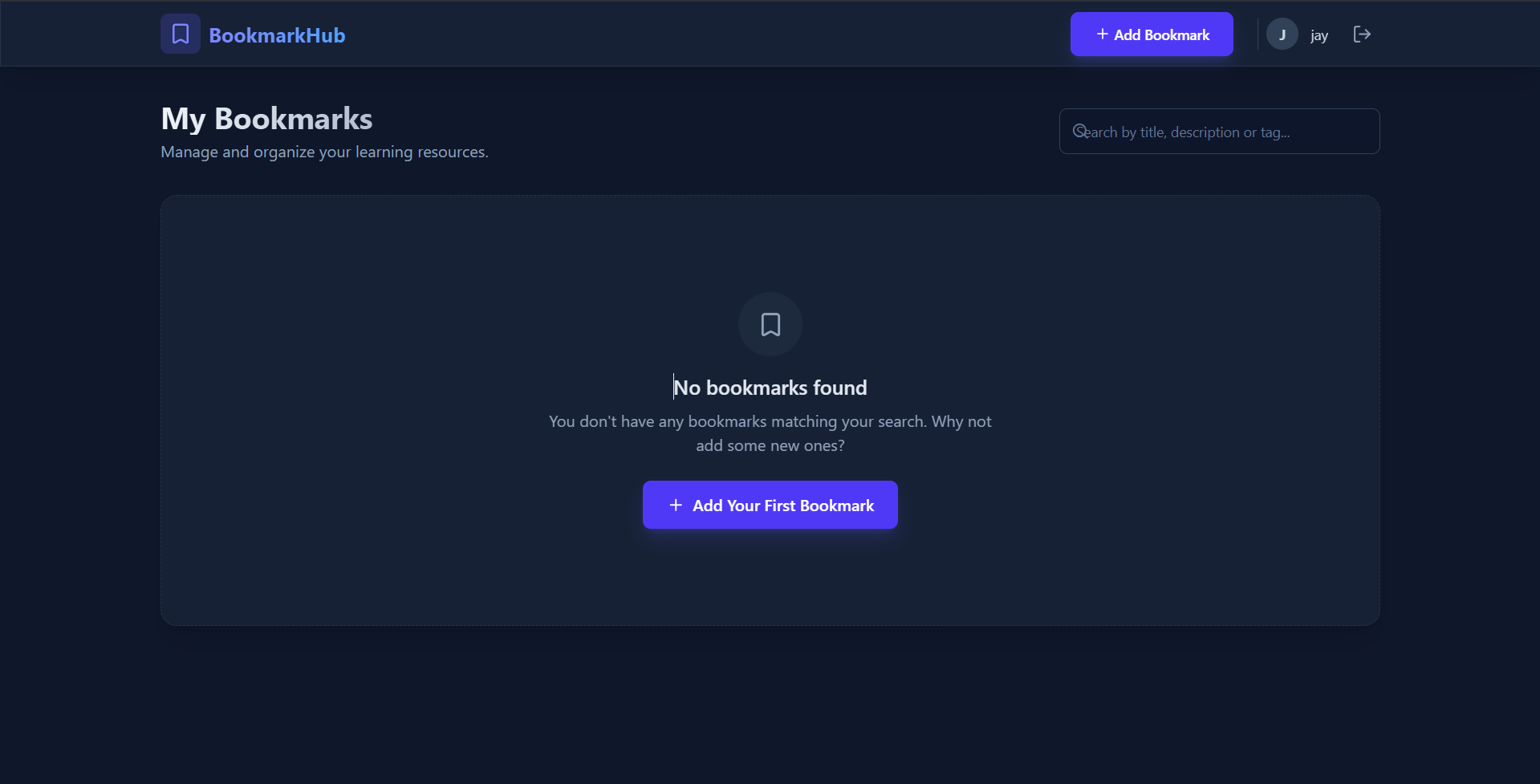Click the Manage and organize subtitle text
This screenshot has width=1540, height=784.
point(324,152)
